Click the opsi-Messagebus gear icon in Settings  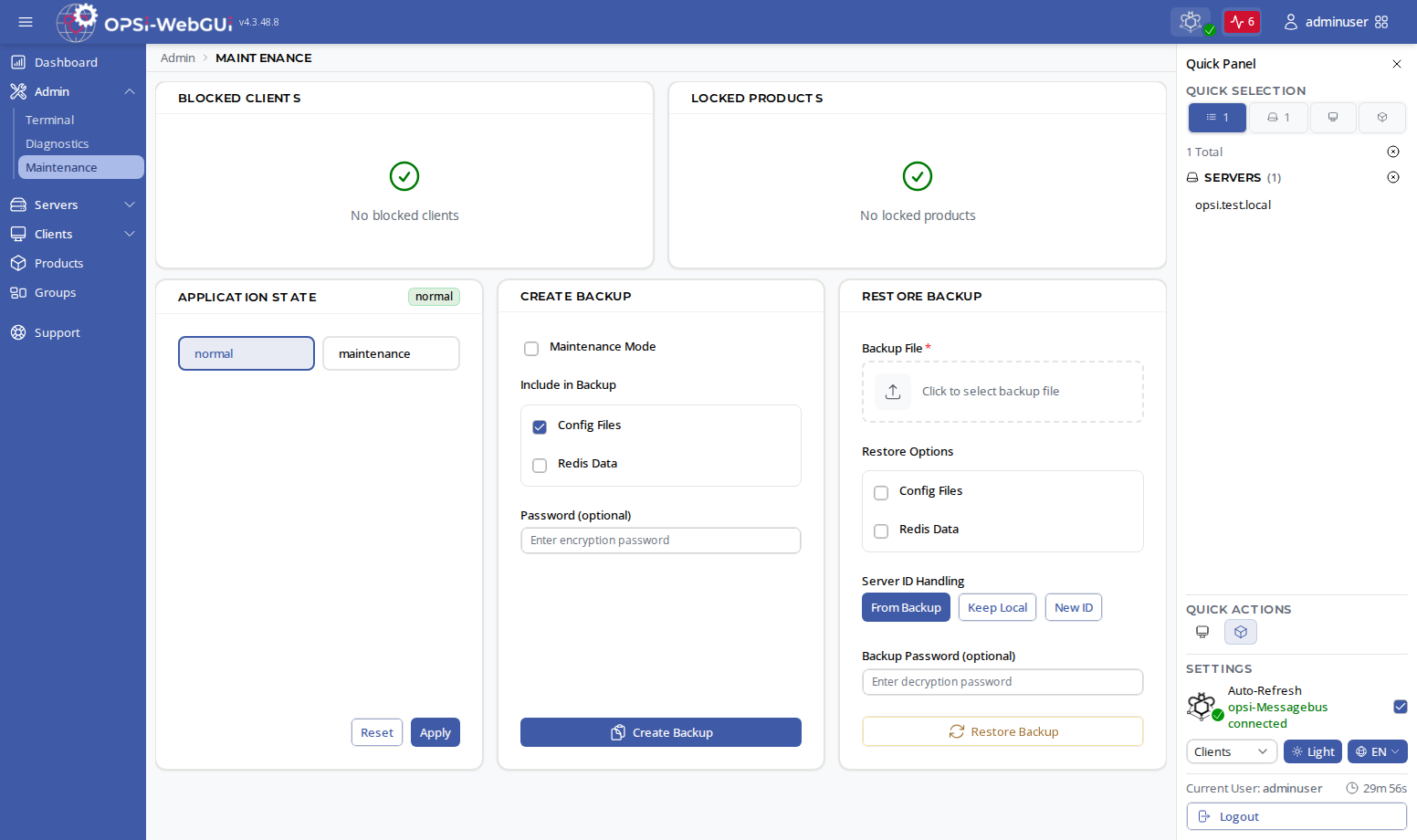pyautogui.click(x=1204, y=707)
